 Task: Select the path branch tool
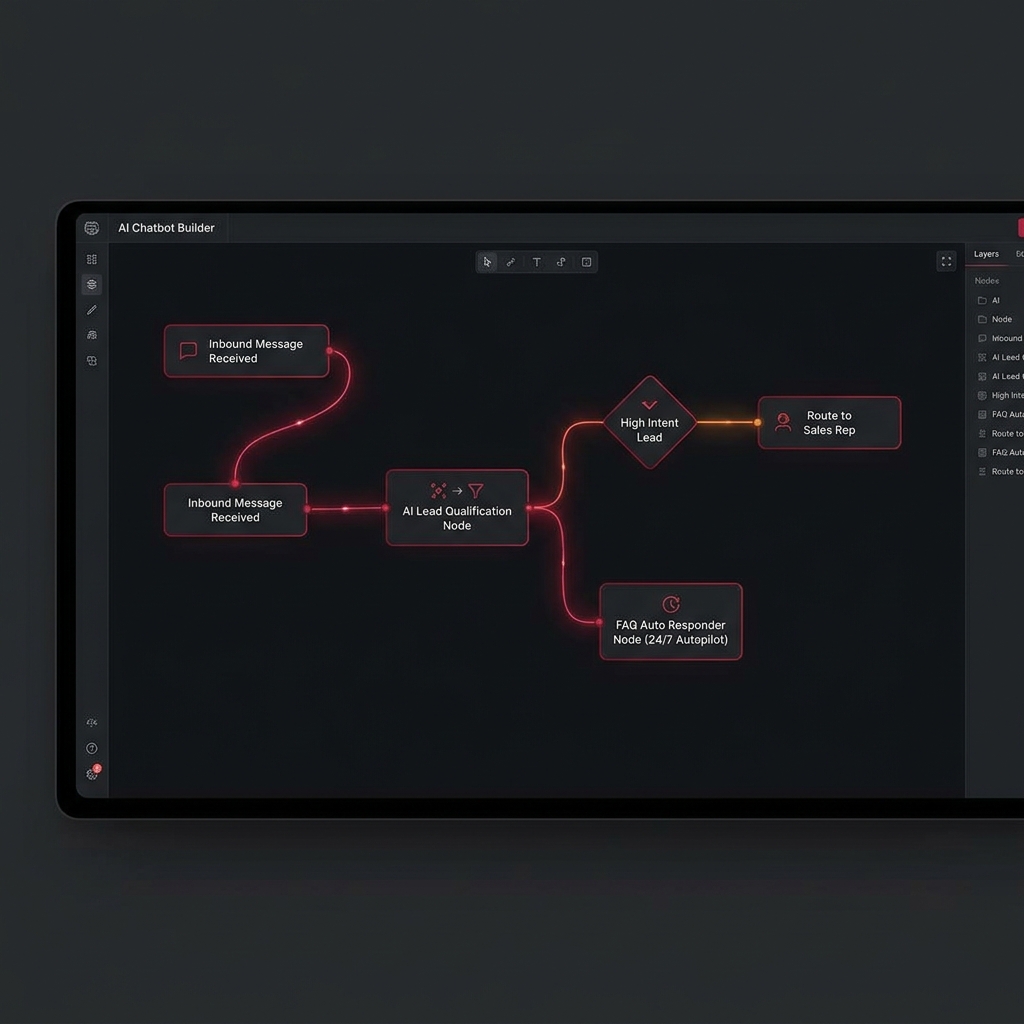561,262
